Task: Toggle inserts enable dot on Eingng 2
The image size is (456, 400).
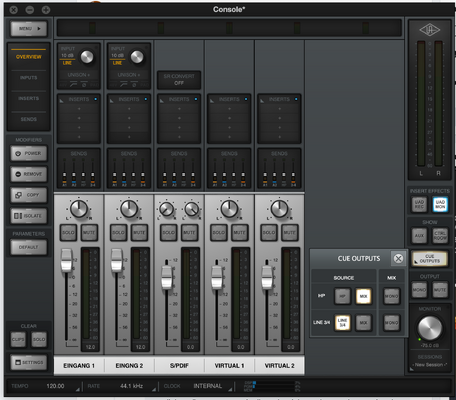Action: tap(146, 99)
